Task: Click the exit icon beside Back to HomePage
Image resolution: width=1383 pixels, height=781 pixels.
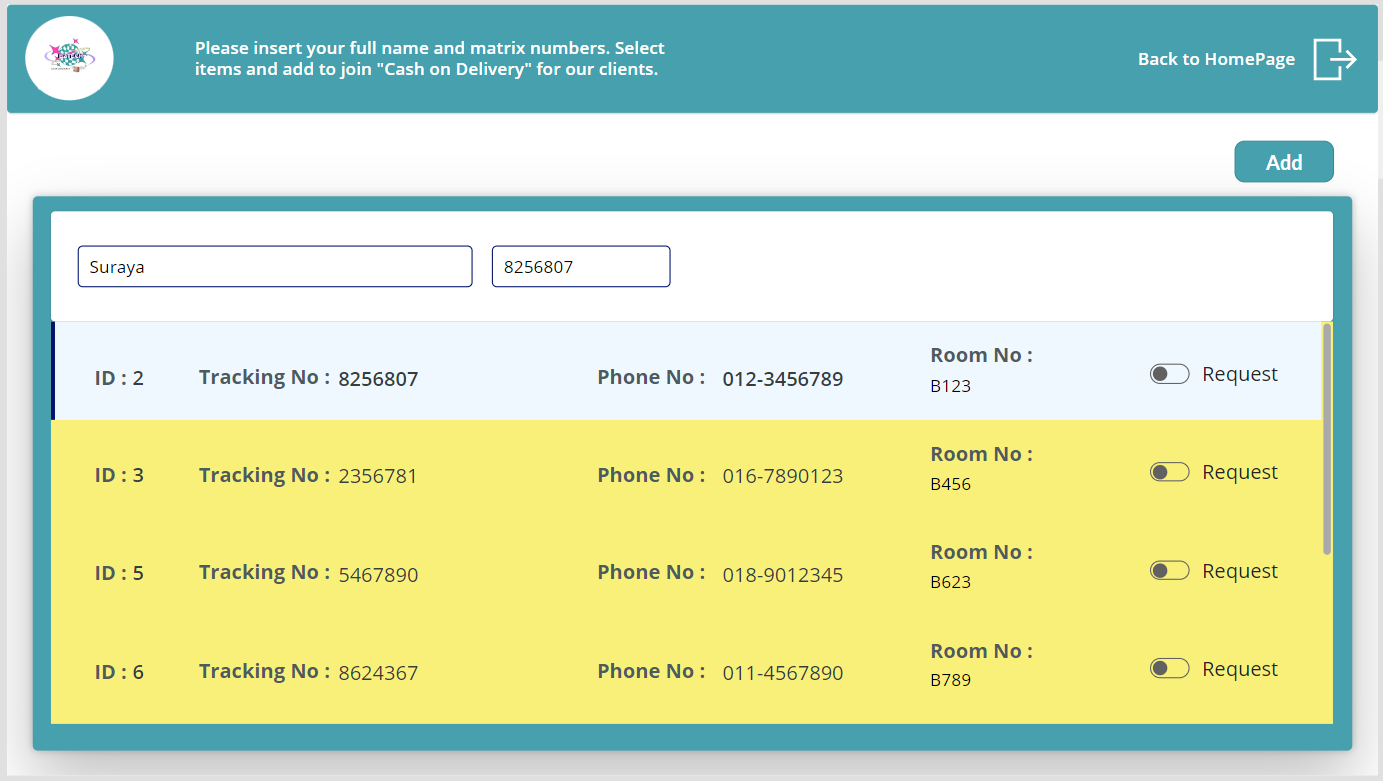Action: (1334, 59)
